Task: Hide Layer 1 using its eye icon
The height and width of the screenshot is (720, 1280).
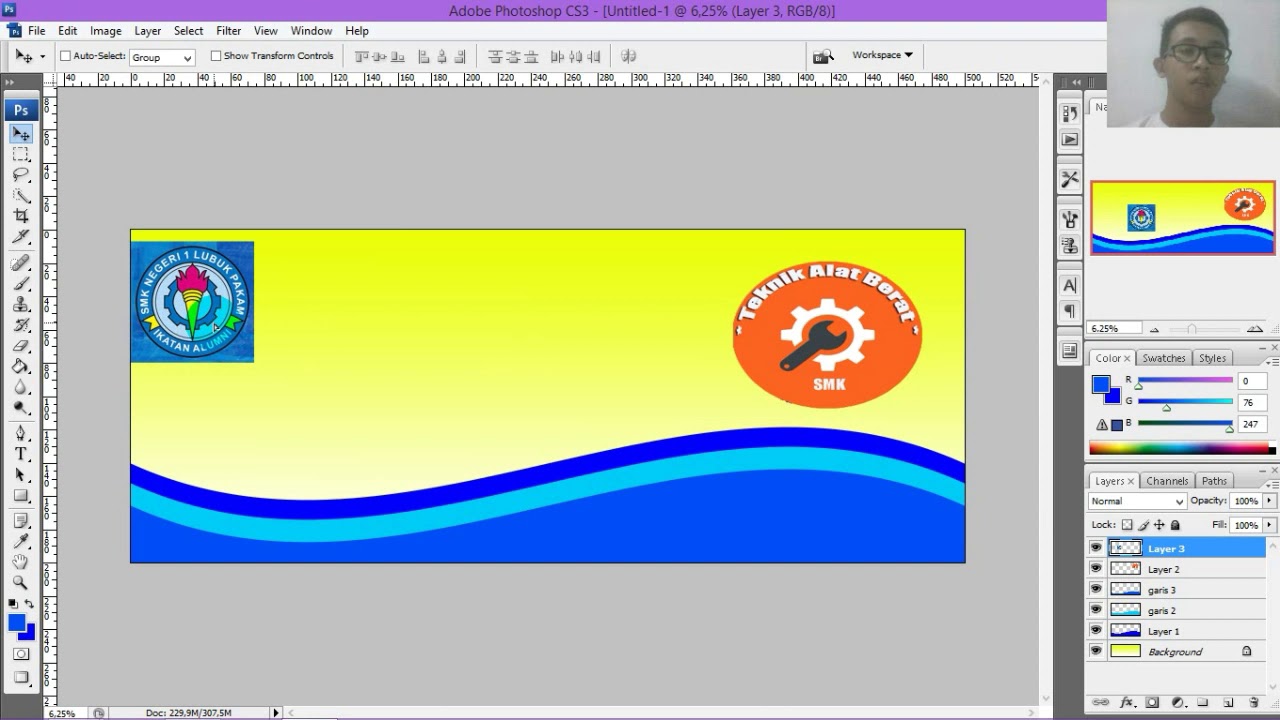Action: 1096,631
